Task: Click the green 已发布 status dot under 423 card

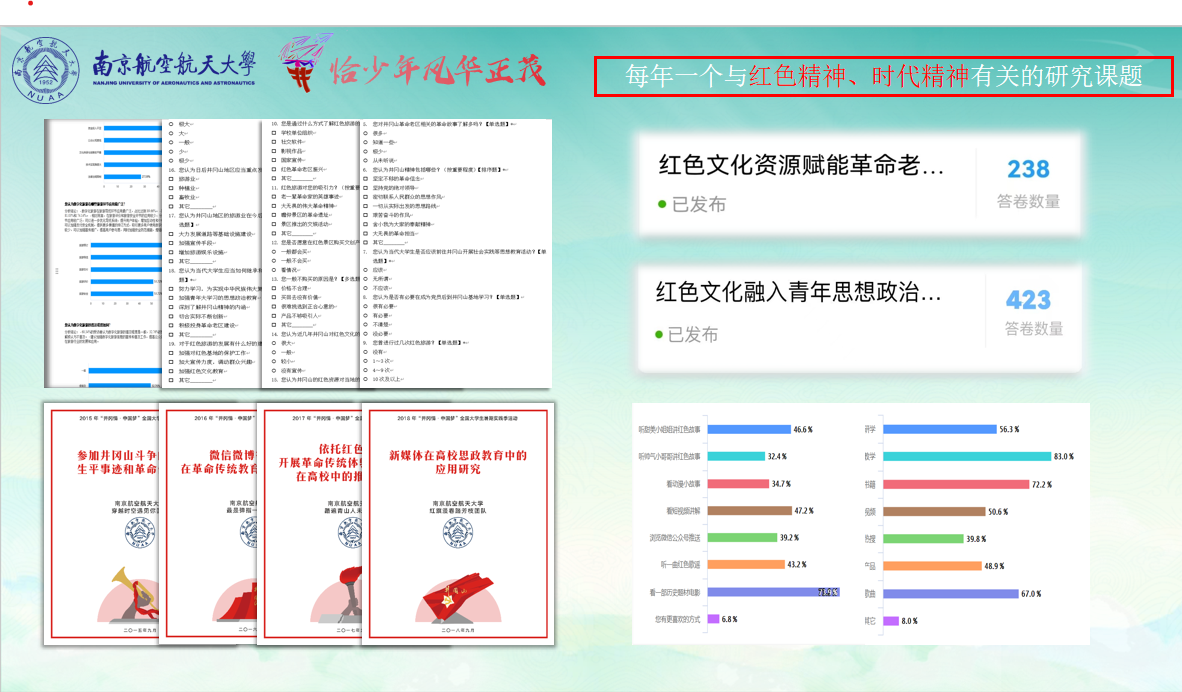Action: 661,335
